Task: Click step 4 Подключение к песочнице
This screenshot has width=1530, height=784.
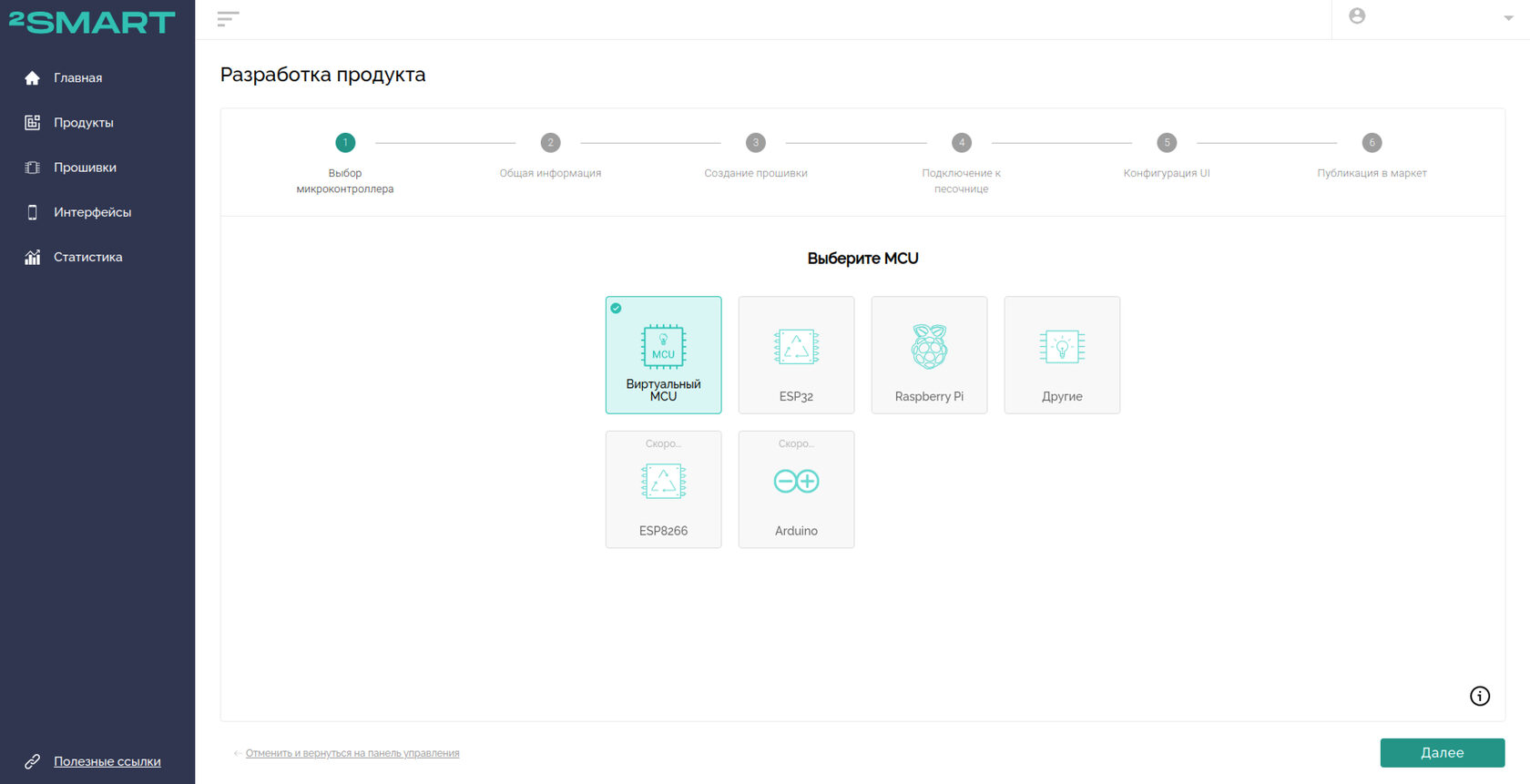Action: [962, 164]
